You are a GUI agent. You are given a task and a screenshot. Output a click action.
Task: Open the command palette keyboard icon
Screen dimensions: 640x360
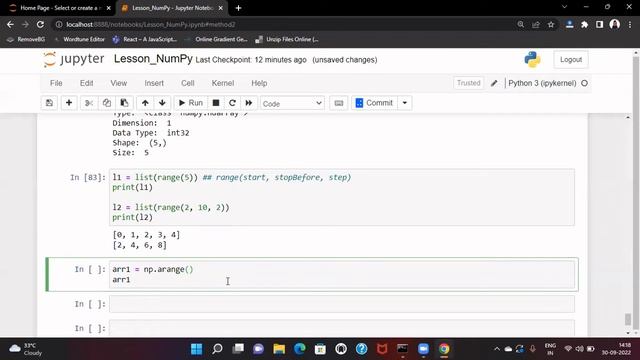click(x=339, y=103)
